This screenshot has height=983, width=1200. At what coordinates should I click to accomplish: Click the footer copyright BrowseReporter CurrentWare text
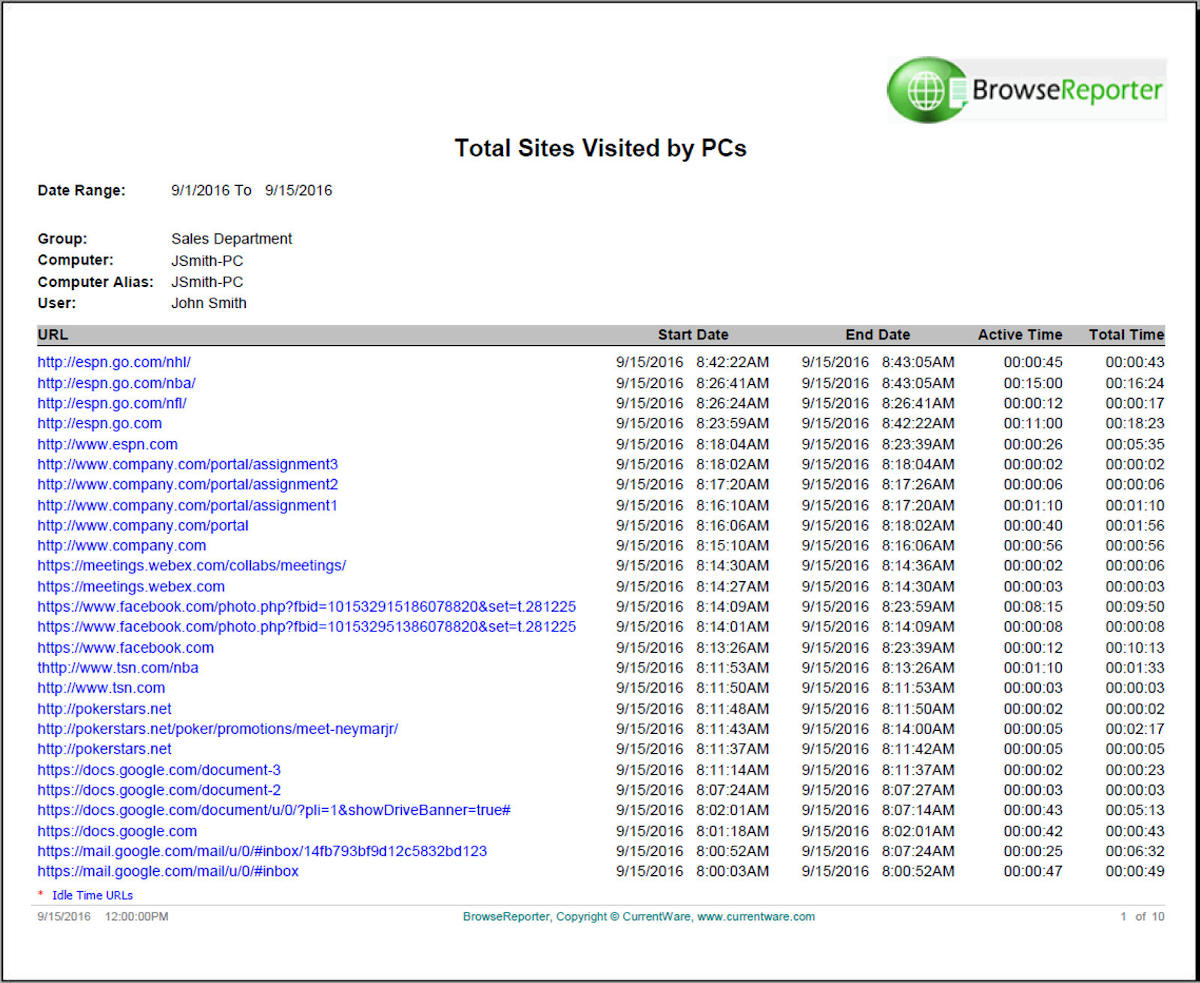click(x=639, y=916)
